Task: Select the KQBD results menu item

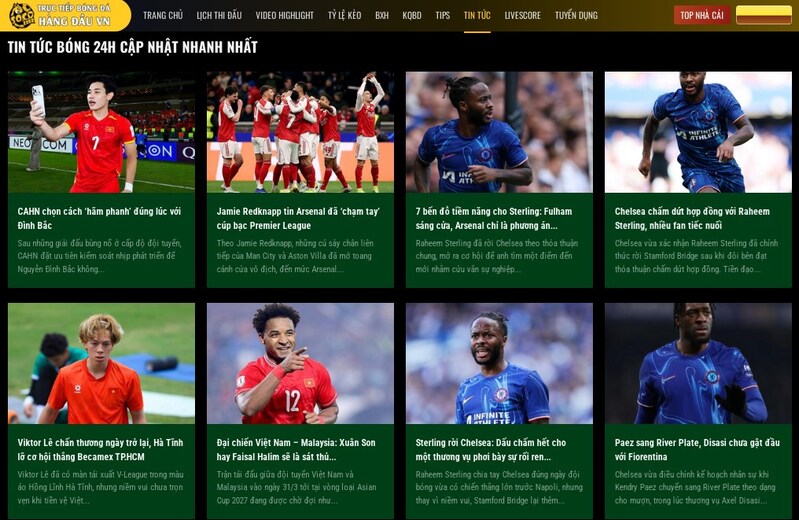Action: [x=412, y=15]
